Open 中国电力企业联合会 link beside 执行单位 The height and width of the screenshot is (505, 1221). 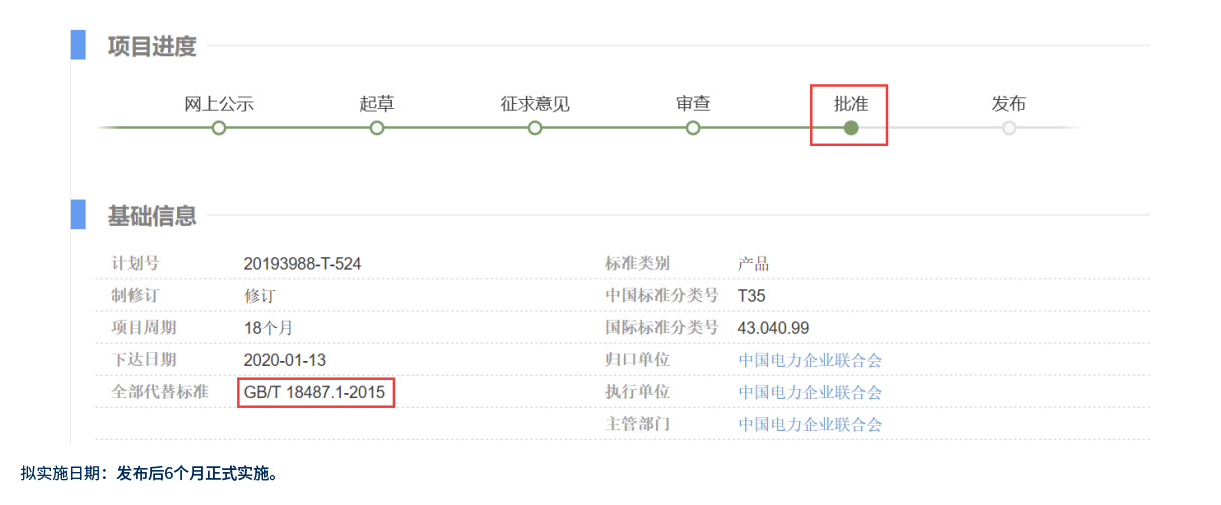pos(810,392)
